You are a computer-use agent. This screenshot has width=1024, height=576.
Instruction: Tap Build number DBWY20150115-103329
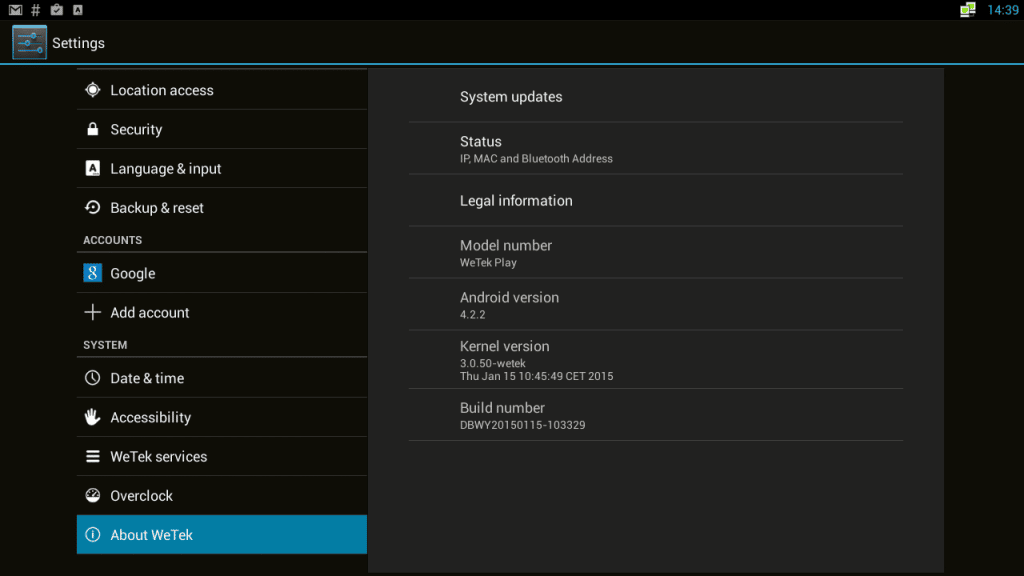tap(656, 415)
